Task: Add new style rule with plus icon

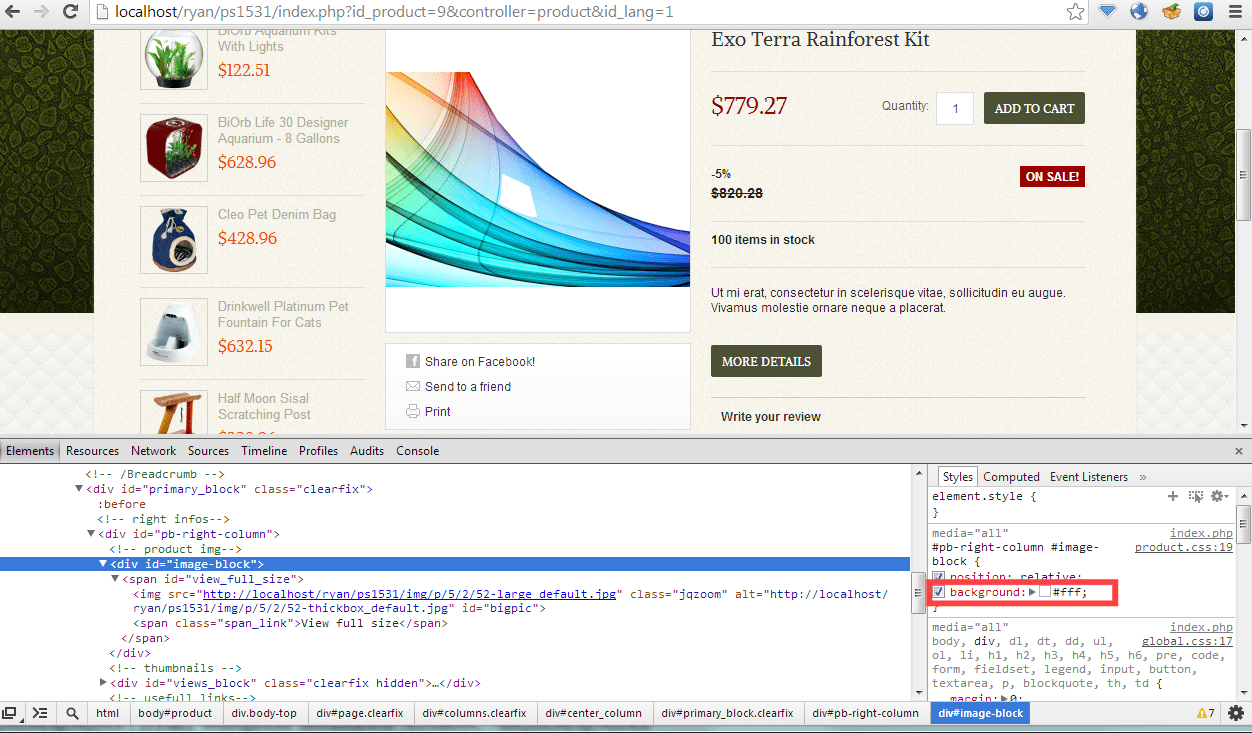Action: click(1173, 496)
